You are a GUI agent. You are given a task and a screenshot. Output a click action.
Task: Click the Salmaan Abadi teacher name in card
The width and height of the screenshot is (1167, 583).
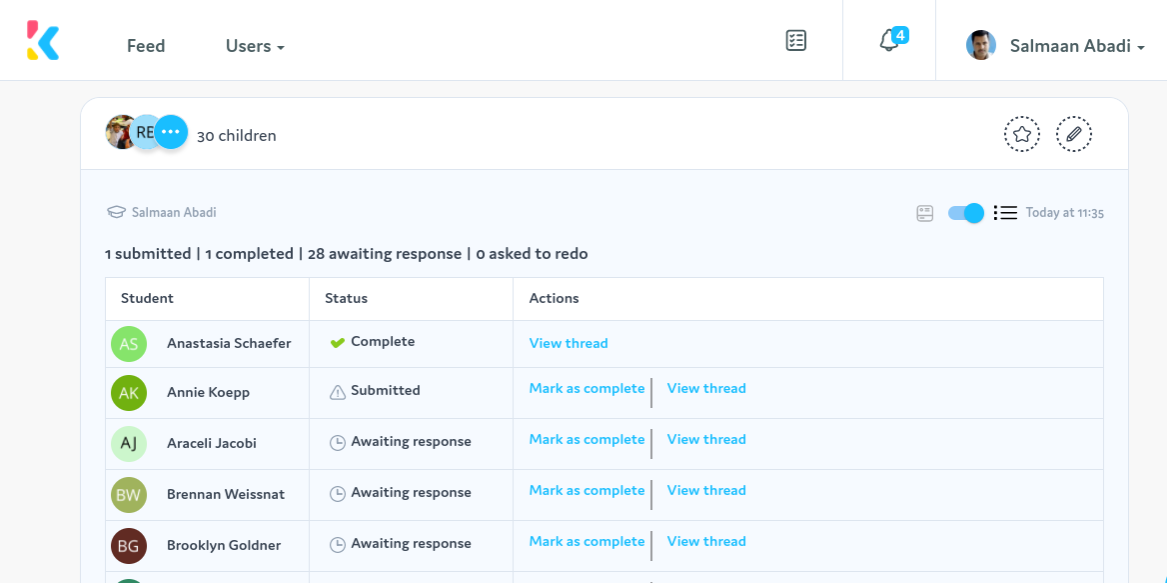tap(174, 212)
